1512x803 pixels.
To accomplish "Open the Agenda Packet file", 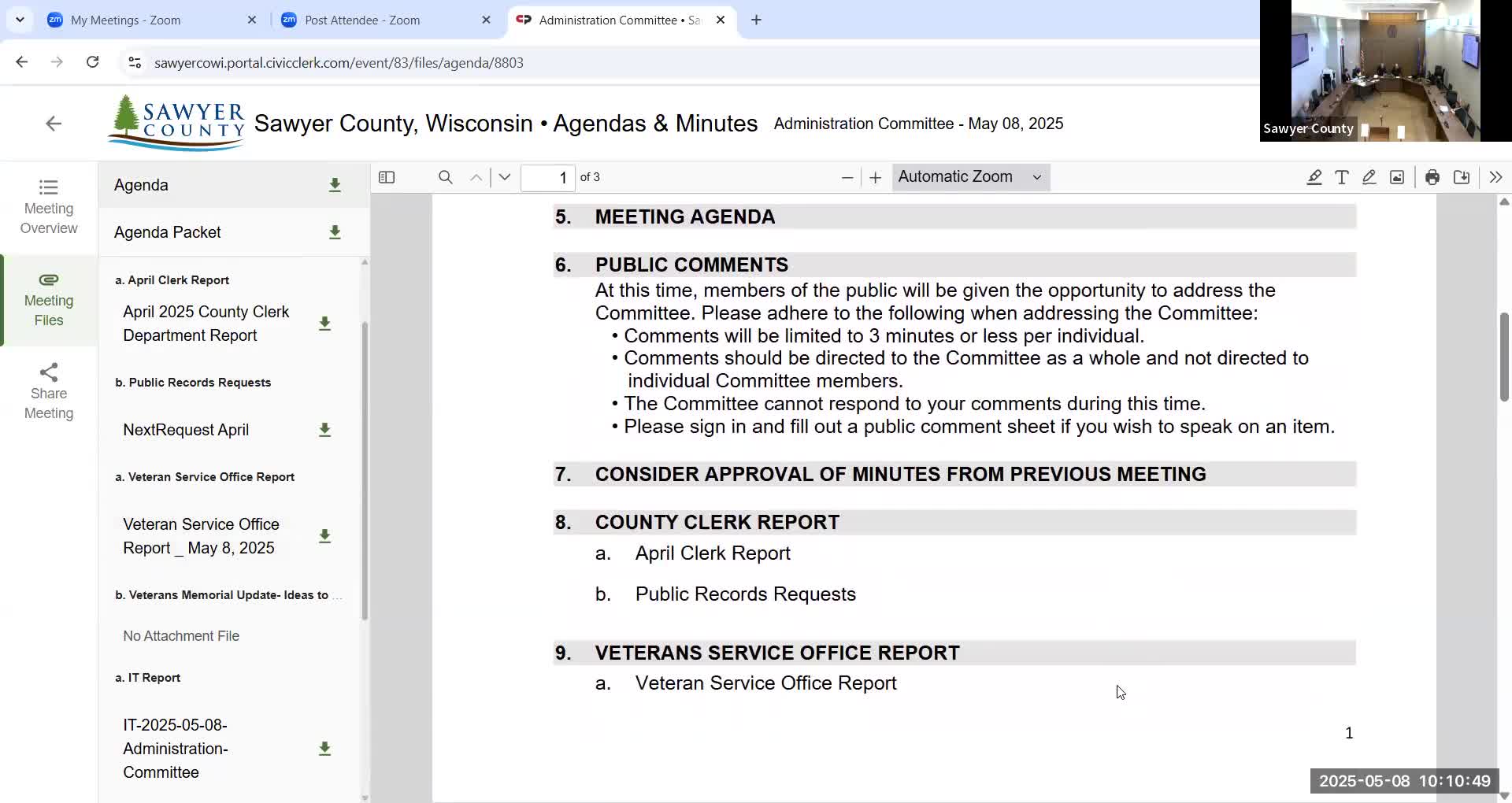I will [x=167, y=232].
